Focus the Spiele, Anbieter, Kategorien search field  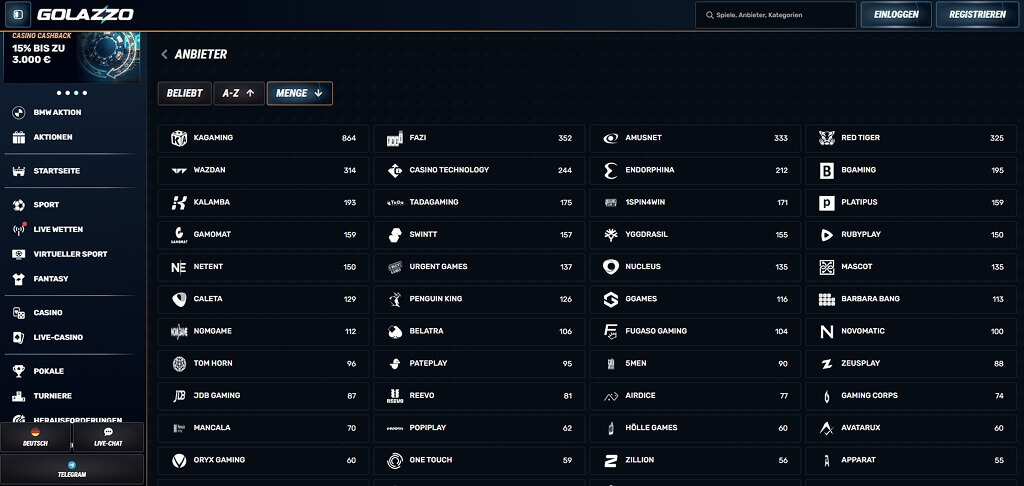pyautogui.click(x=775, y=14)
